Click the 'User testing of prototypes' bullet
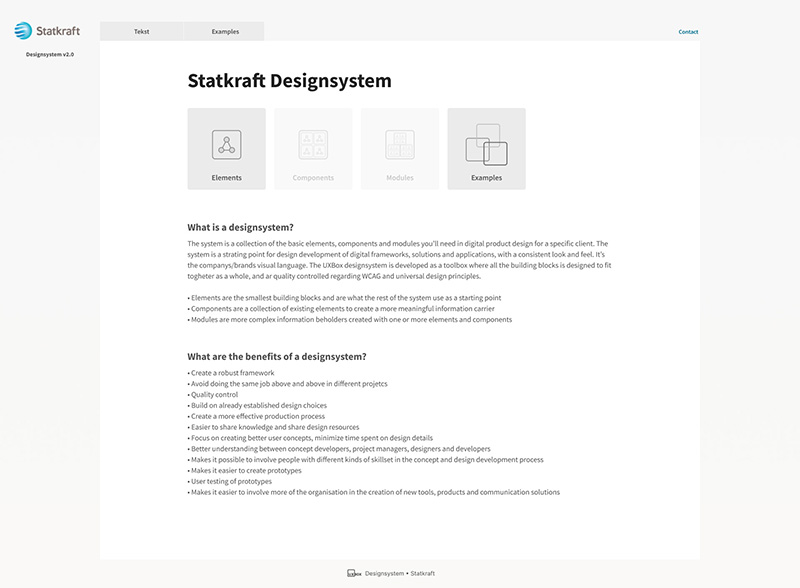The width and height of the screenshot is (800, 588). click(230, 481)
